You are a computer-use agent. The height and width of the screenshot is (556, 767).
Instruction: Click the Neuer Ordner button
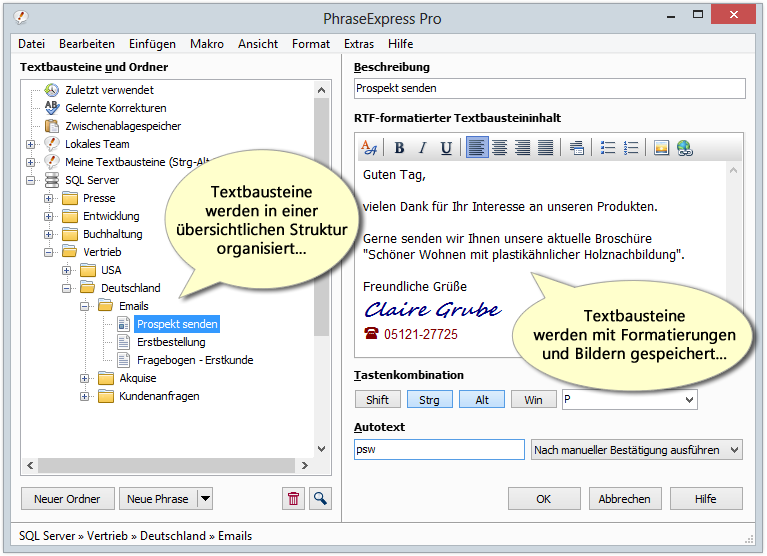[68, 499]
